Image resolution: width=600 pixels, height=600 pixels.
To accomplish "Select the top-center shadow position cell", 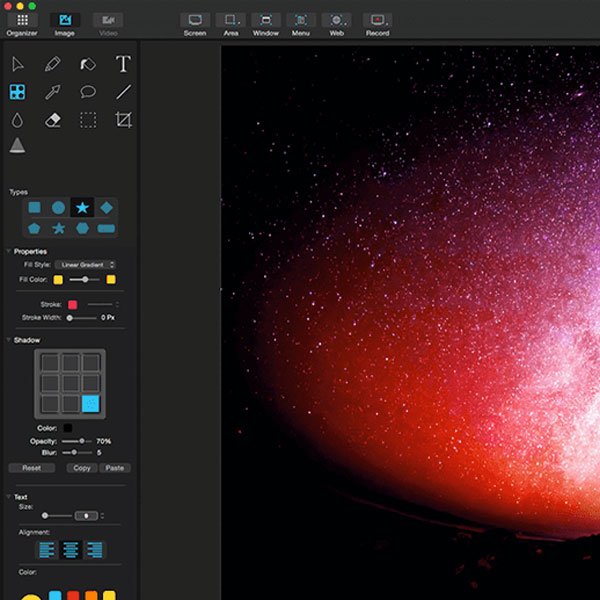I will [70, 363].
